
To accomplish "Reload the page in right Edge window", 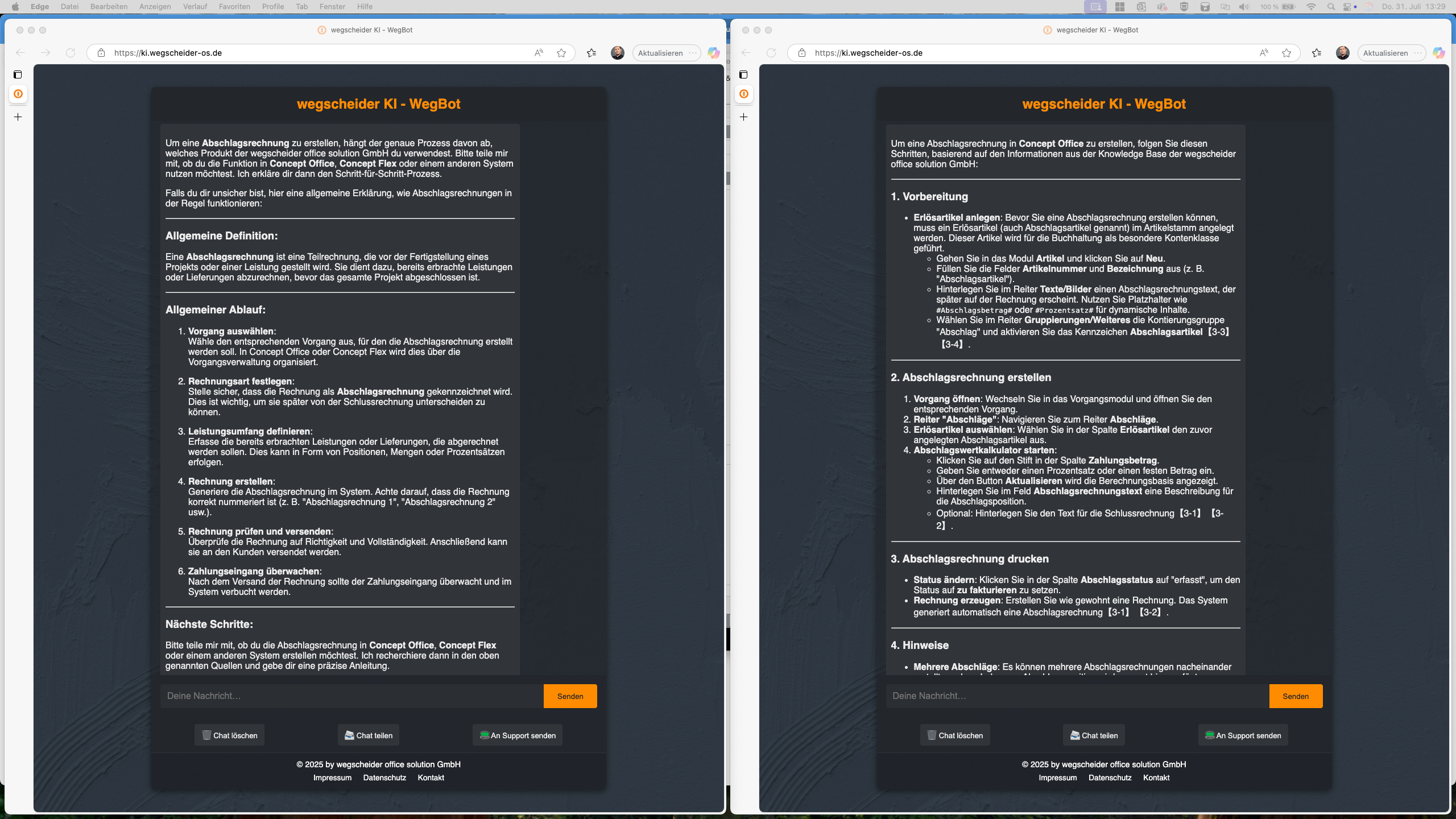I will (771, 53).
